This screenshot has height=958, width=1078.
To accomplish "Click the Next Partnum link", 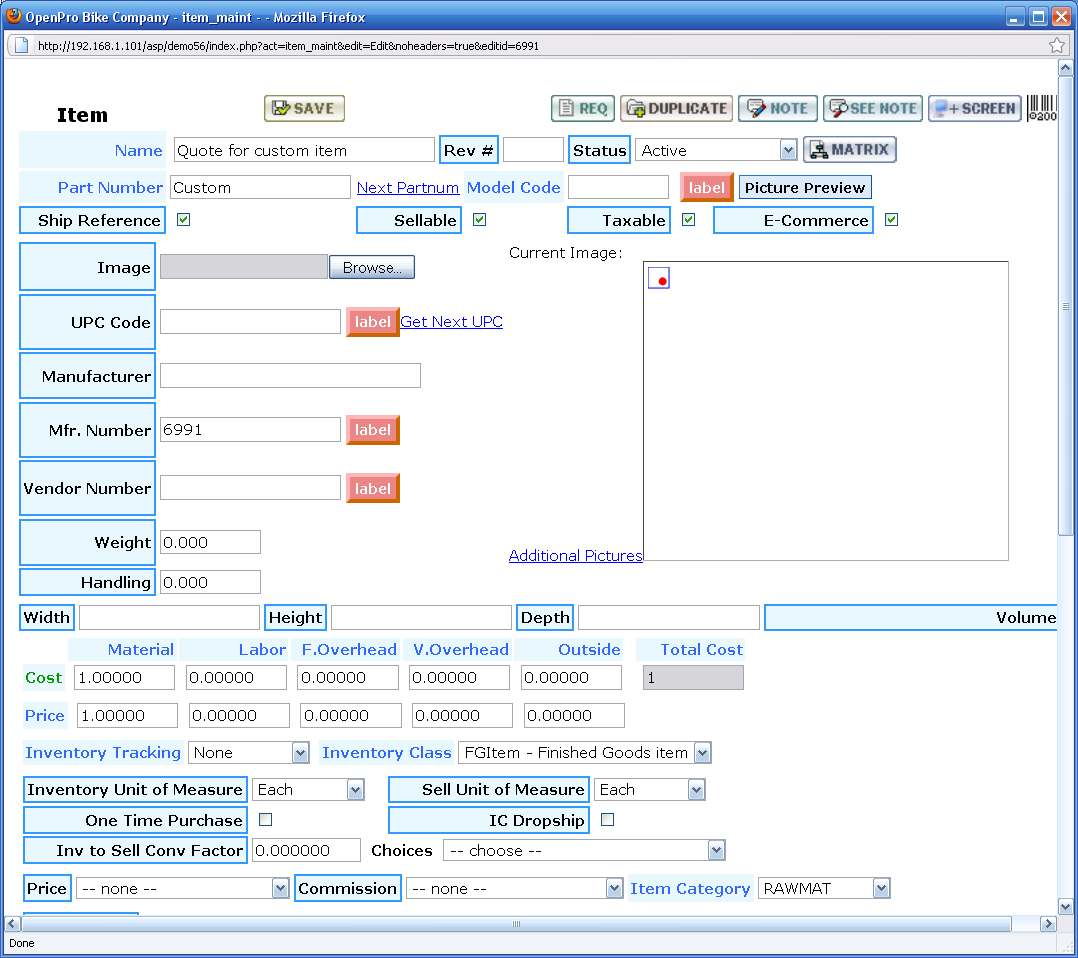I will pos(408,187).
